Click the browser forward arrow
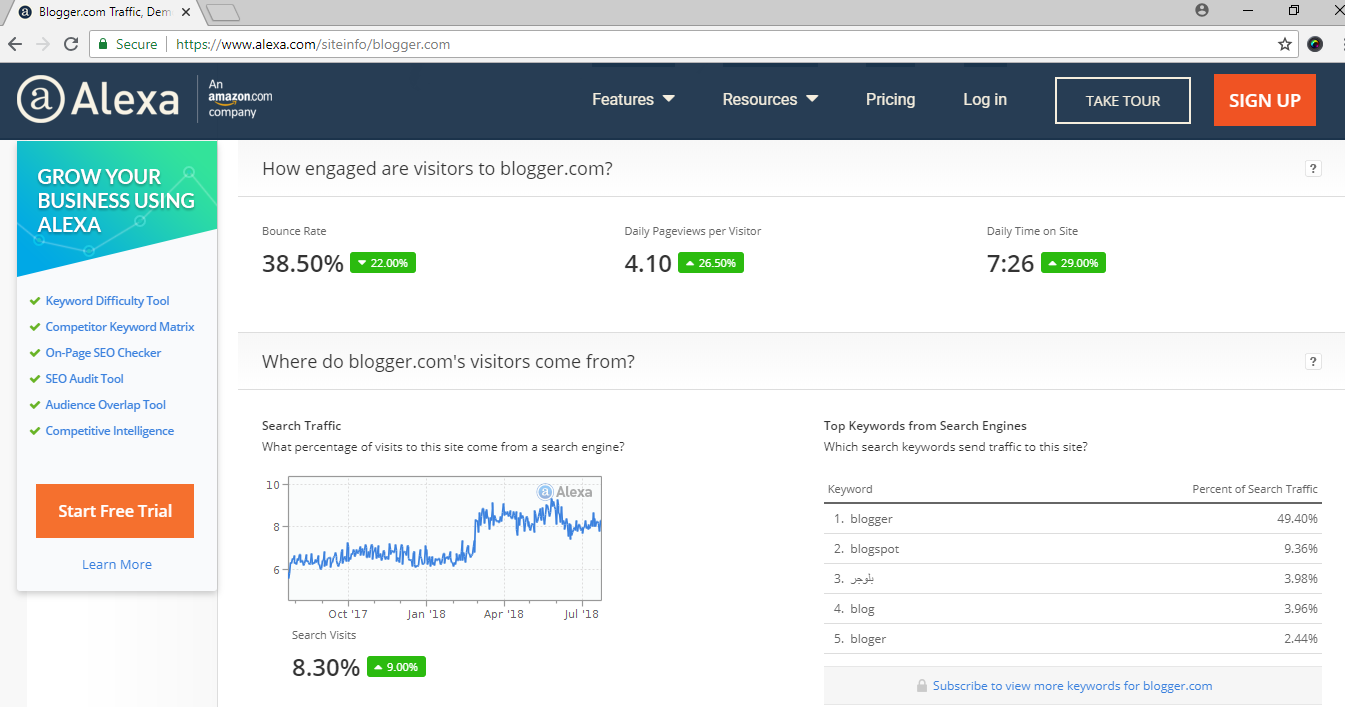The image size is (1345, 707). click(43, 44)
